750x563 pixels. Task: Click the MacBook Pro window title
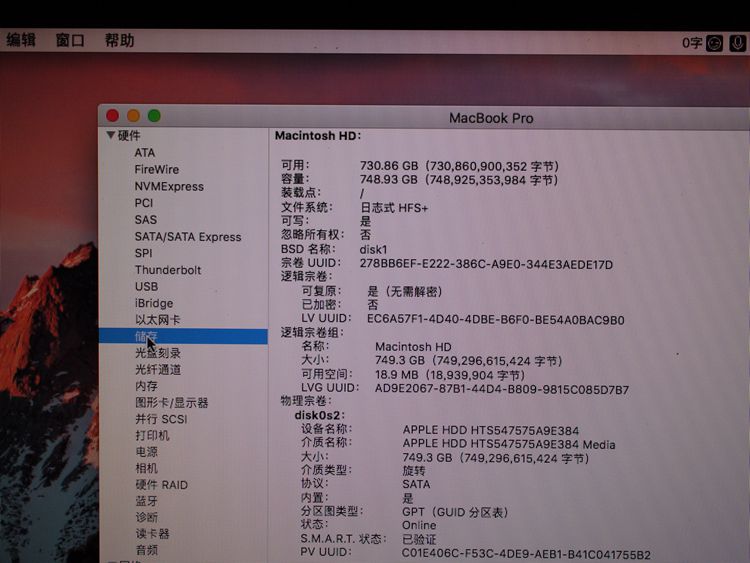point(491,118)
